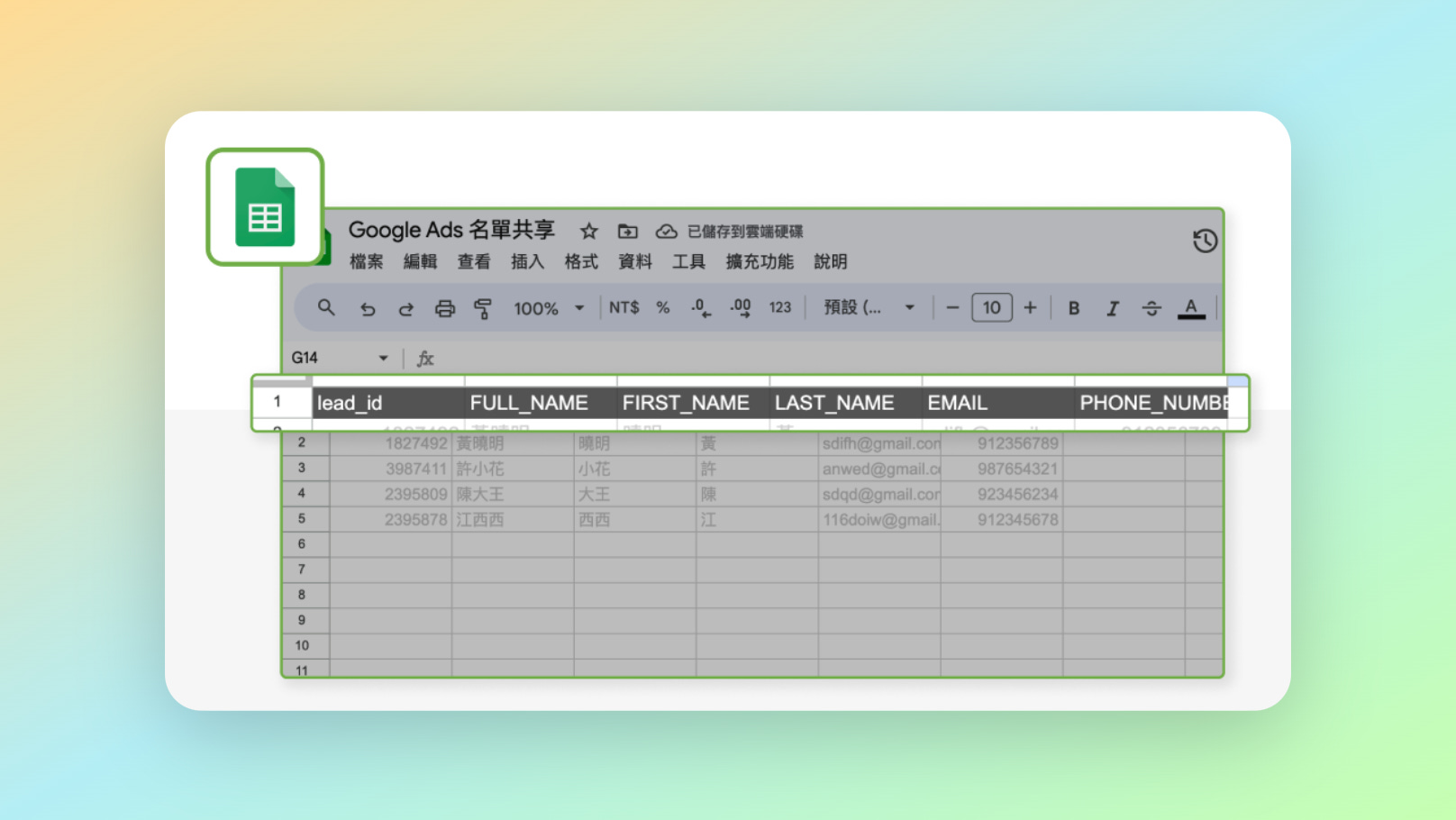Viewport: 1456px width, 820px height.
Task: Open the 資料 menu
Action: tap(635, 261)
